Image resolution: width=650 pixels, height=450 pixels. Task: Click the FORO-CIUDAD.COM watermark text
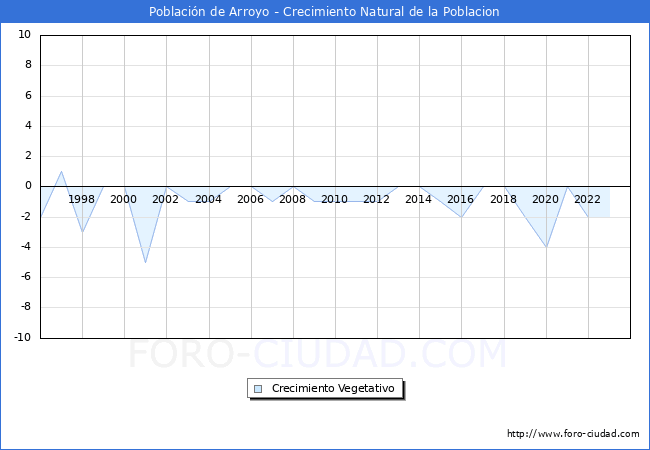317,355
